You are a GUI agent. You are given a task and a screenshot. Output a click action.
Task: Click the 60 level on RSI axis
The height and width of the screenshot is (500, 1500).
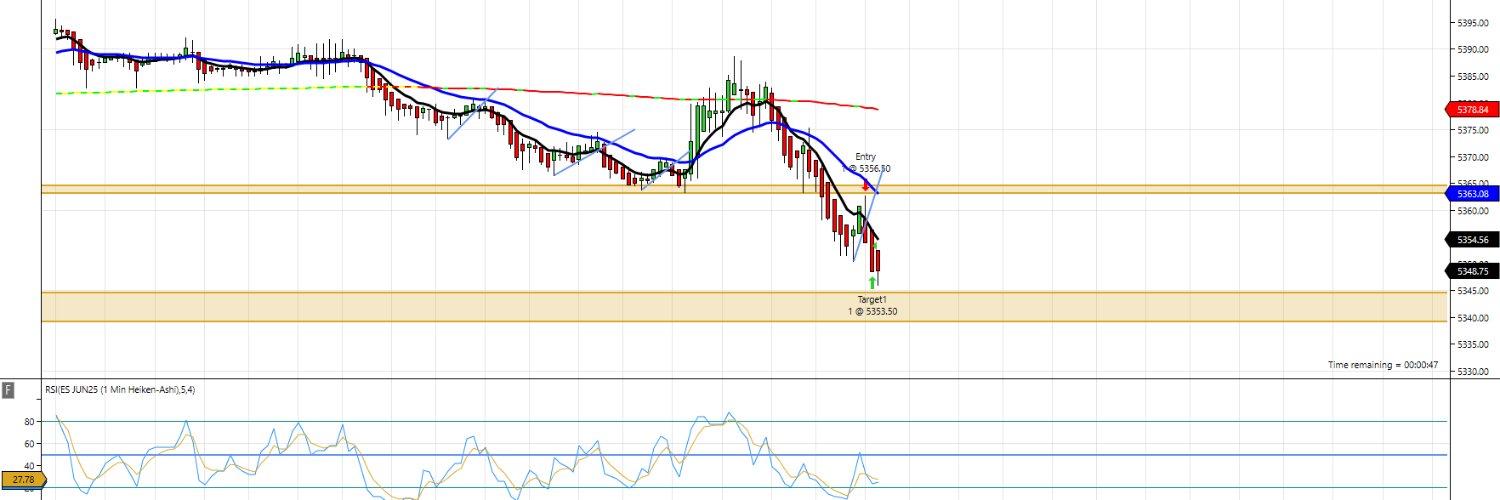pos(30,443)
